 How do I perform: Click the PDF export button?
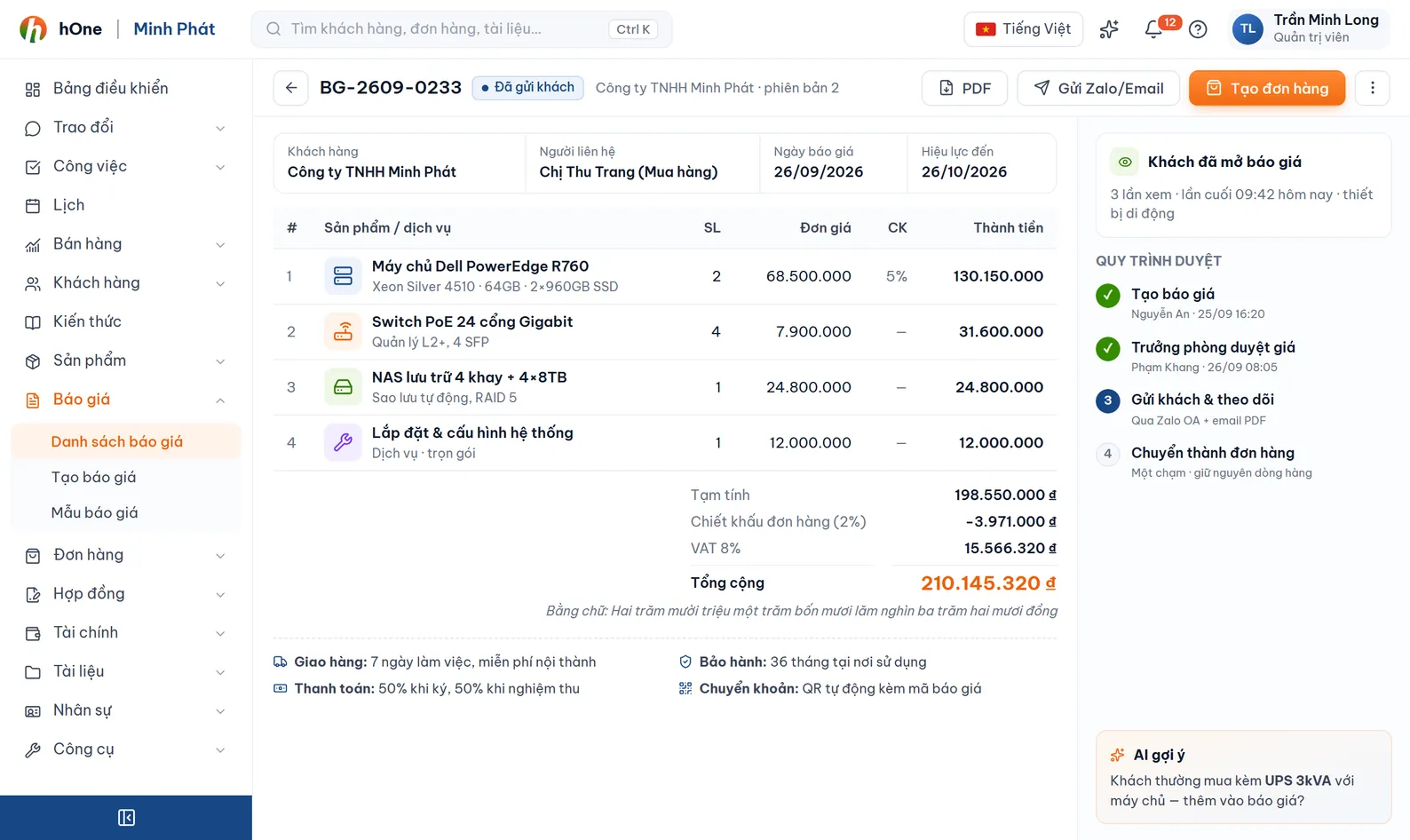pyautogui.click(x=964, y=88)
